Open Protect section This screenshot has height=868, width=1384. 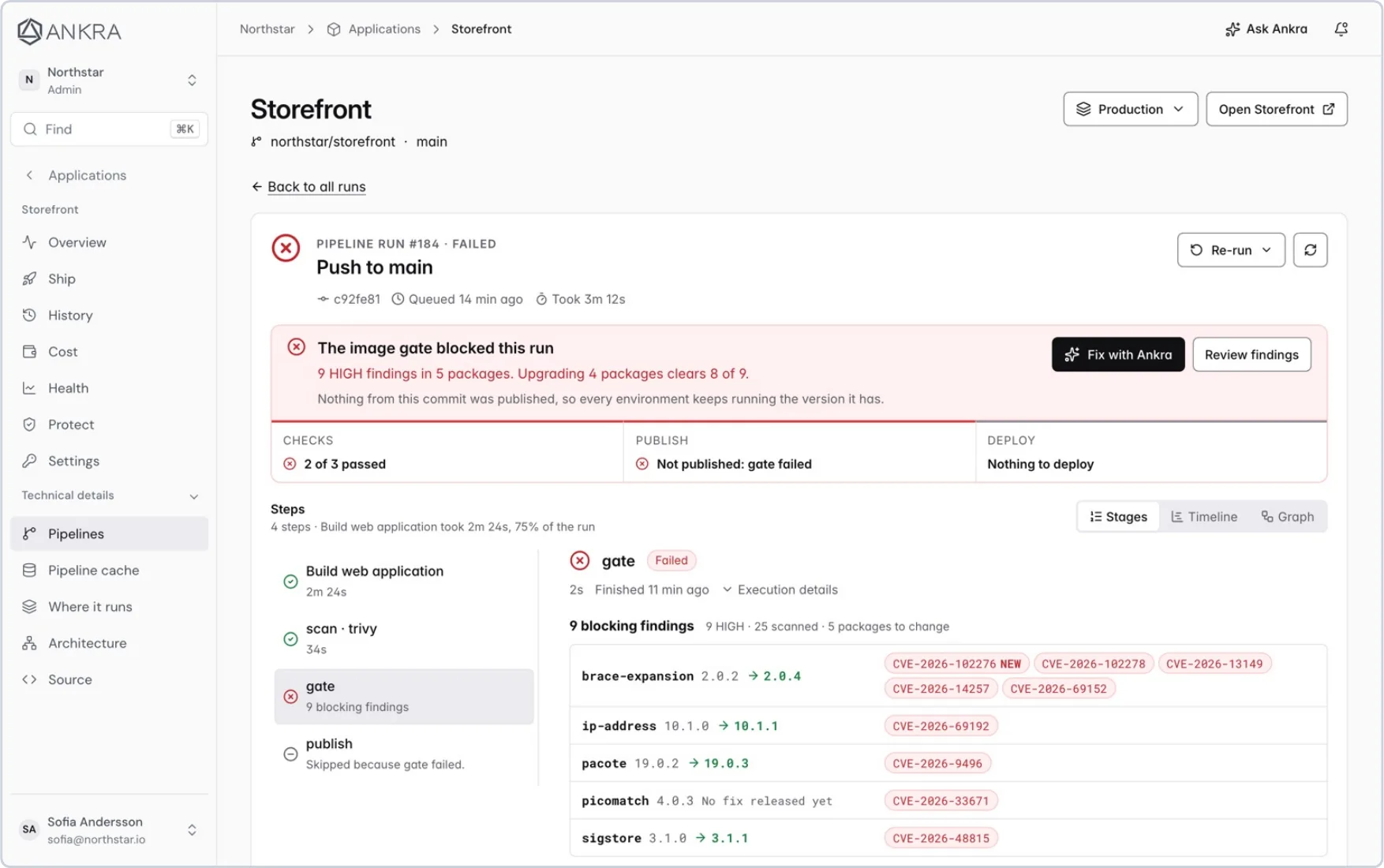point(109,424)
